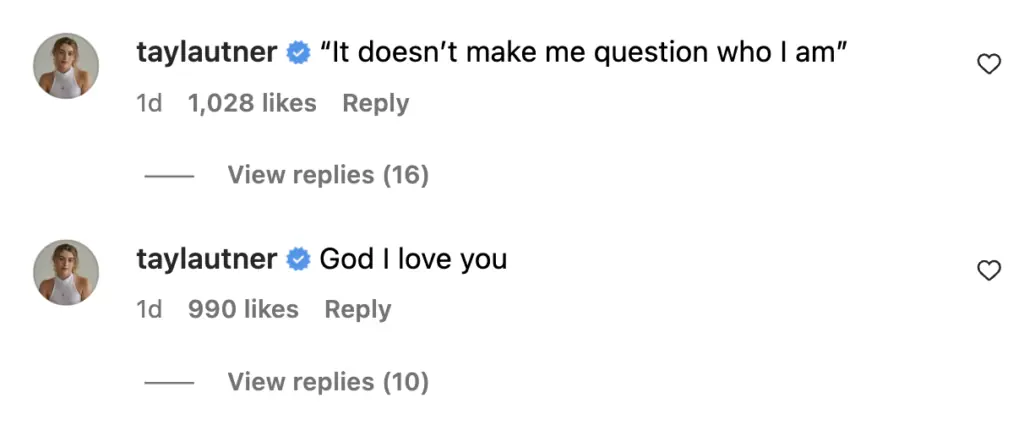Viewport: 1024px width, 436px height.
Task: Open profile picture on the 990-likes comment
Action: [x=67, y=272]
